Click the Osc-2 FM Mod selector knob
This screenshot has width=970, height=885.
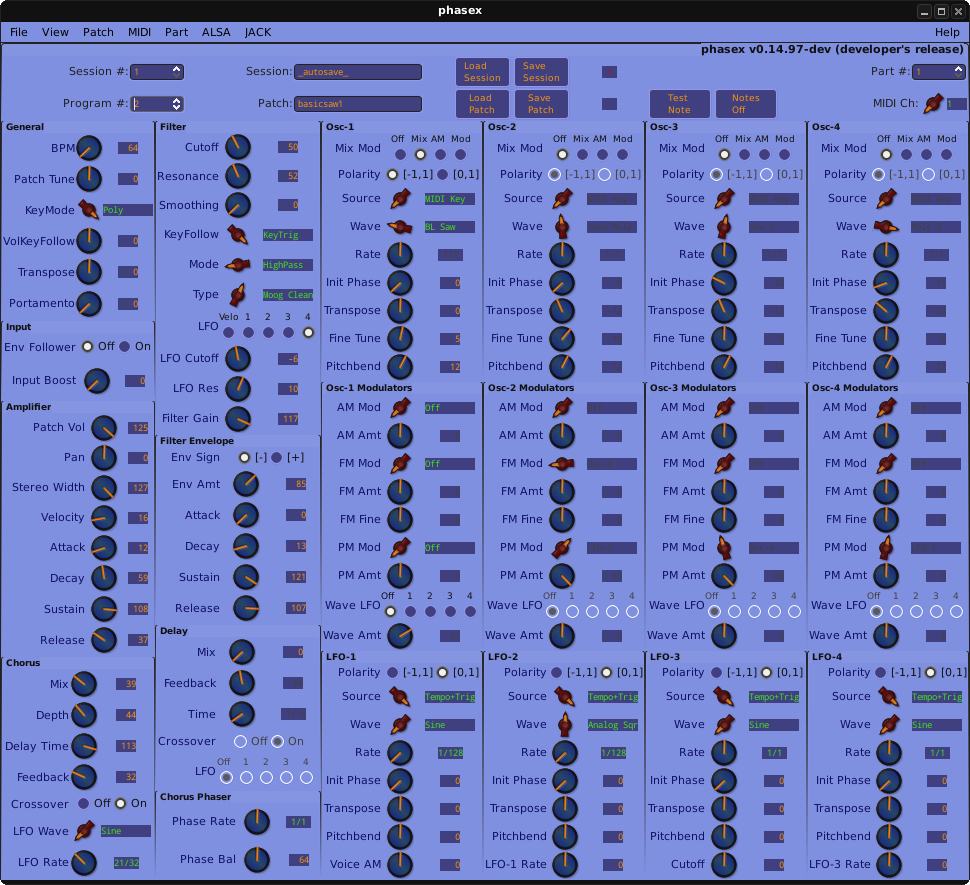(x=562, y=463)
